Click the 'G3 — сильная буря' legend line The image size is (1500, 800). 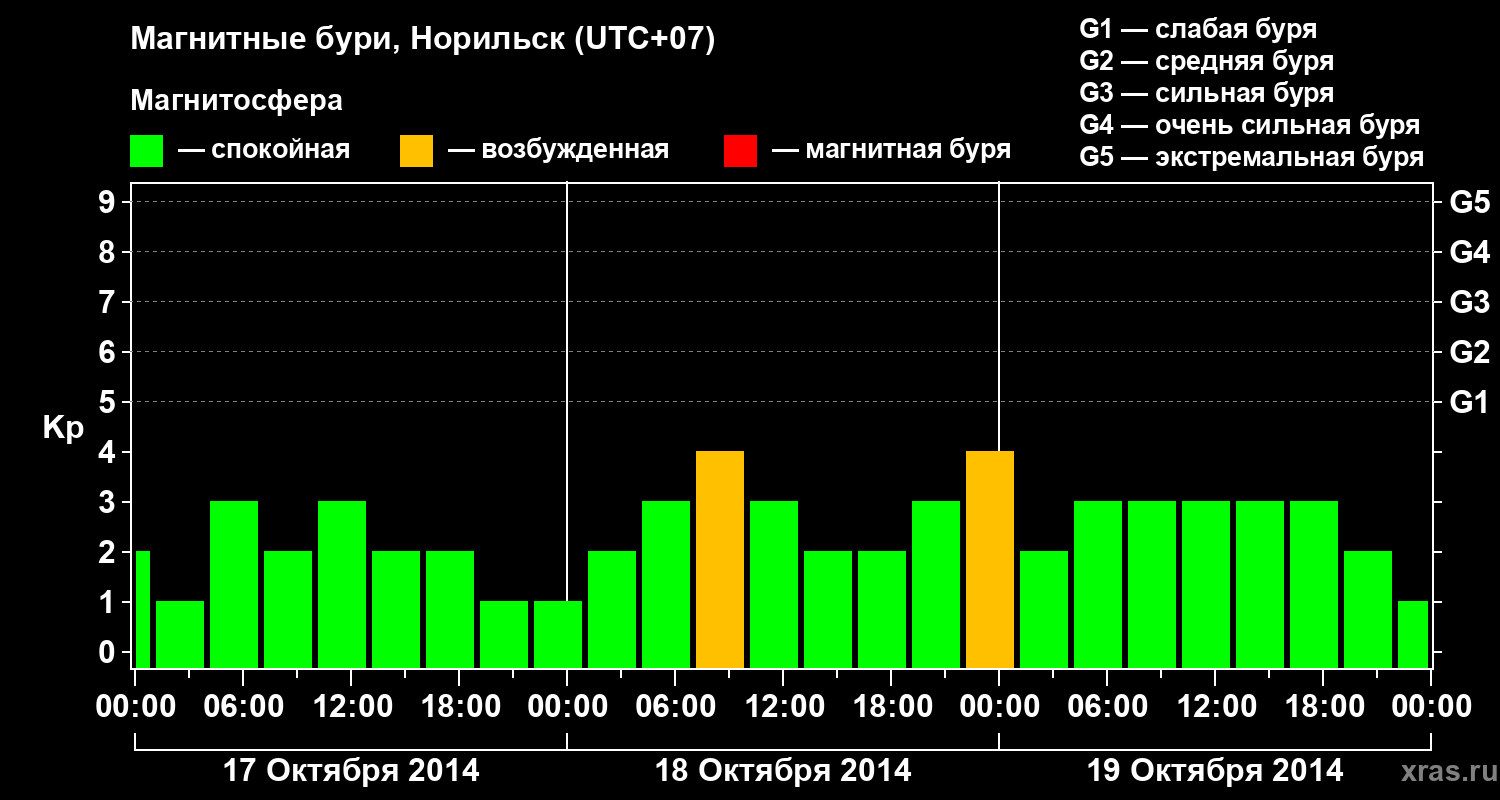pos(1207,93)
